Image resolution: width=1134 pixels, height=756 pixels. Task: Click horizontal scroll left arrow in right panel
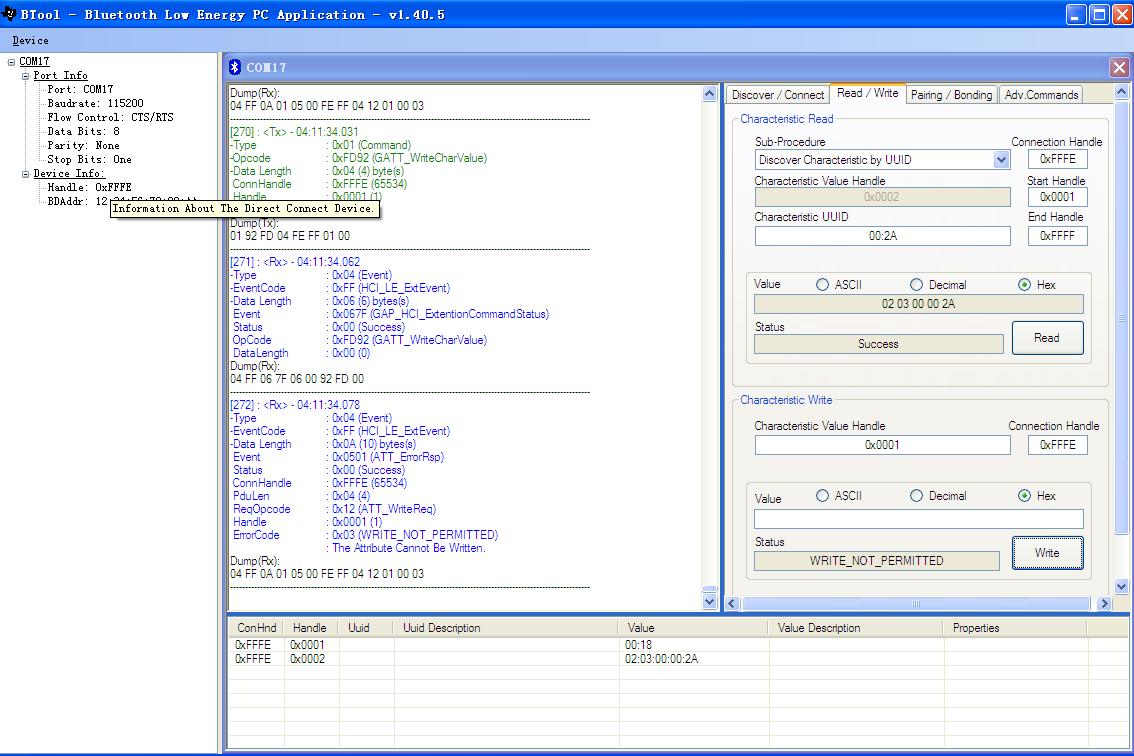tap(732, 603)
